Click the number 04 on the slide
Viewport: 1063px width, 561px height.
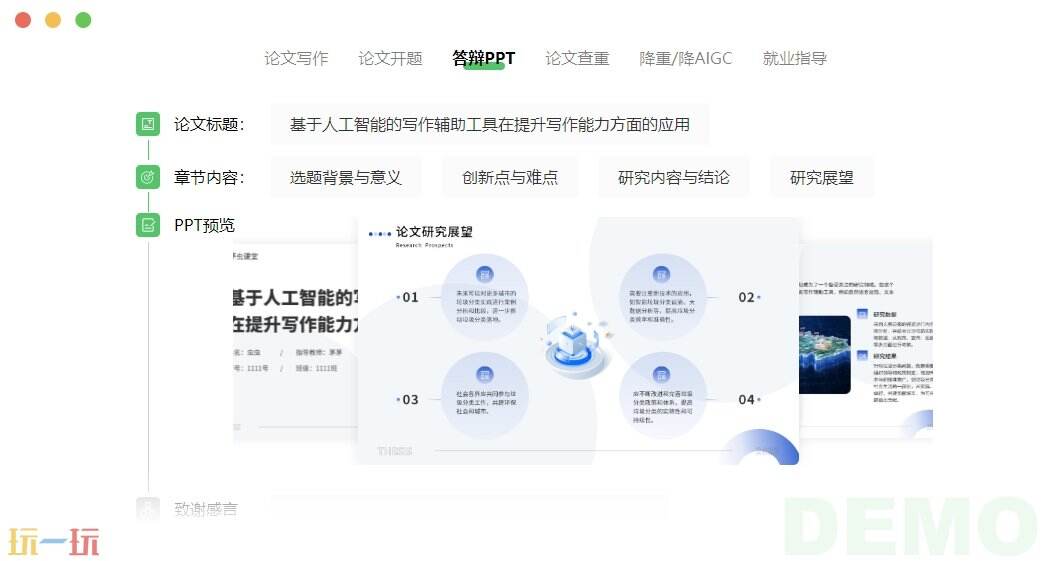pyautogui.click(x=746, y=400)
